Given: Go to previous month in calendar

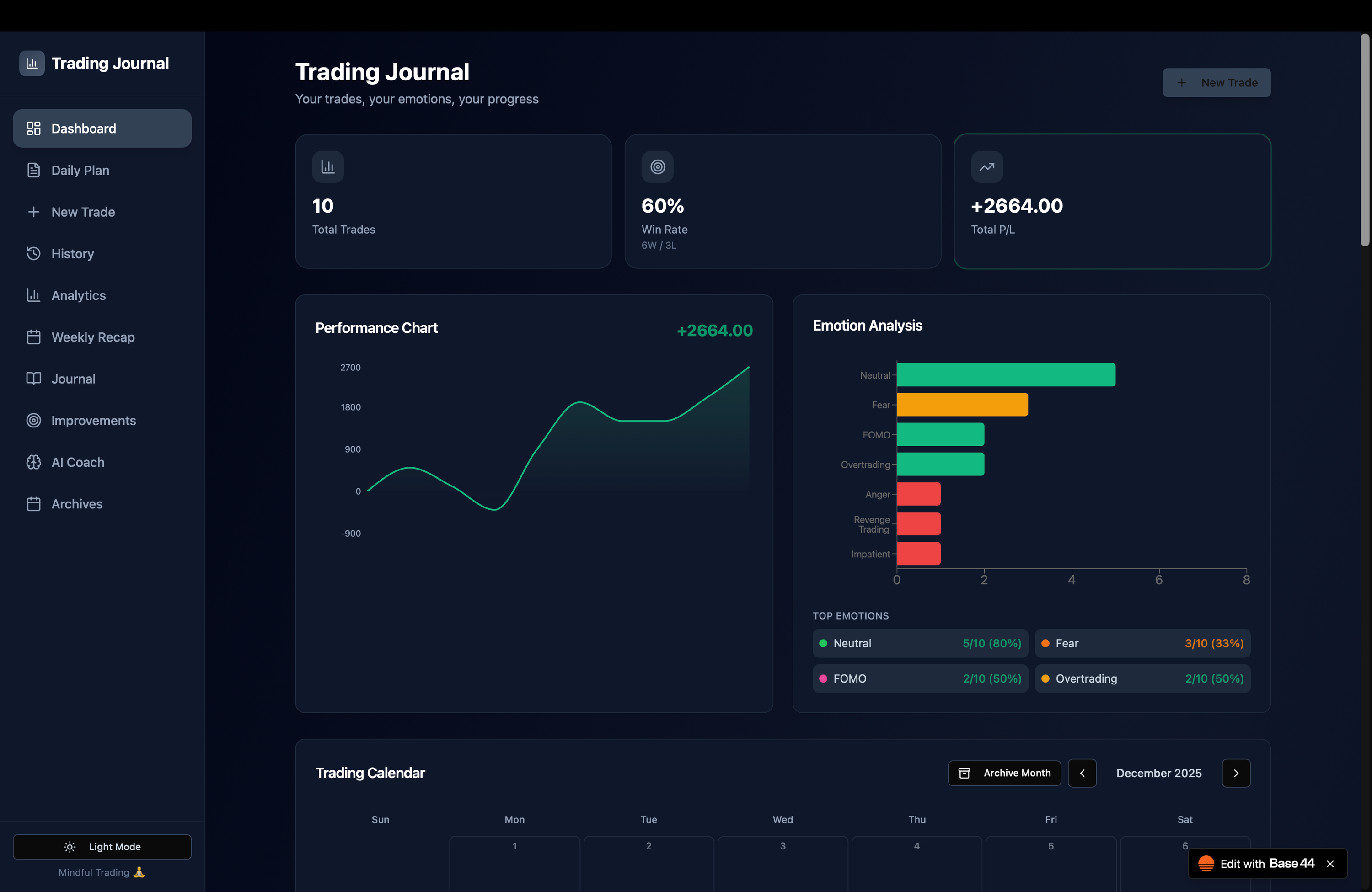Looking at the screenshot, I should tap(1082, 773).
